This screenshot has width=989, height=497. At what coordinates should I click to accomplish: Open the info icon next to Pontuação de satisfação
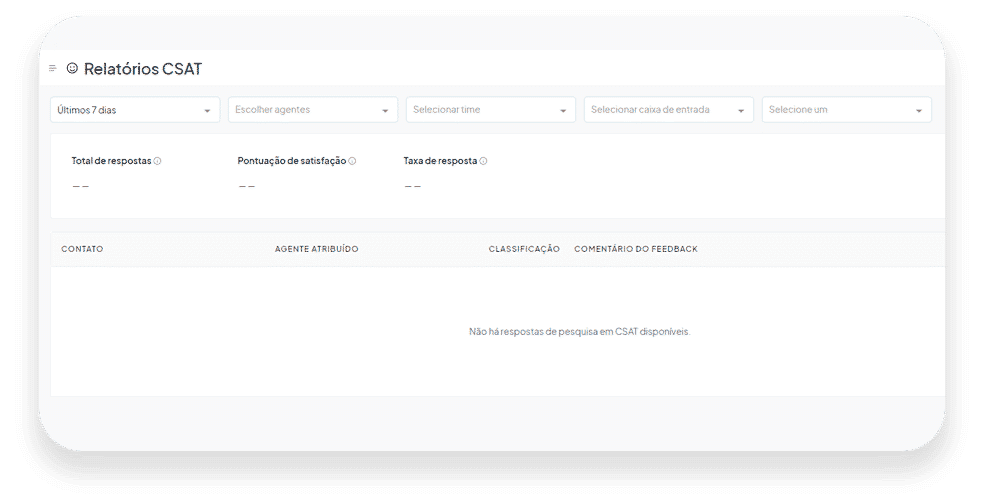pyautogui.click(x=352, y=161)
